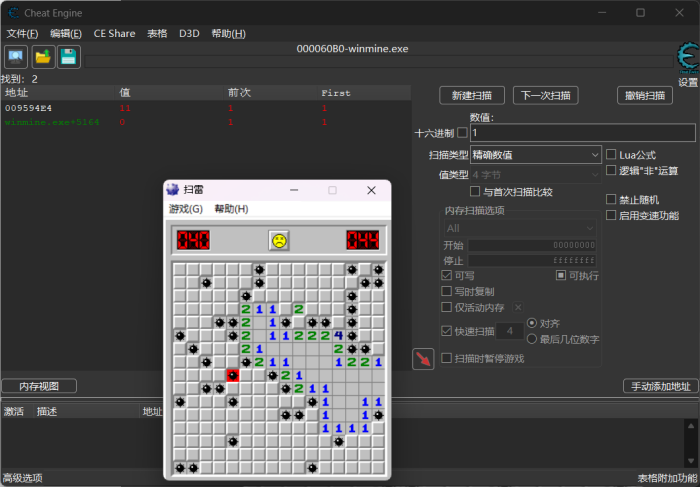Image resolution: width=700 pixels, height=488 pixels.
Task: Click the 前次 column header
Action: (271, 93)
